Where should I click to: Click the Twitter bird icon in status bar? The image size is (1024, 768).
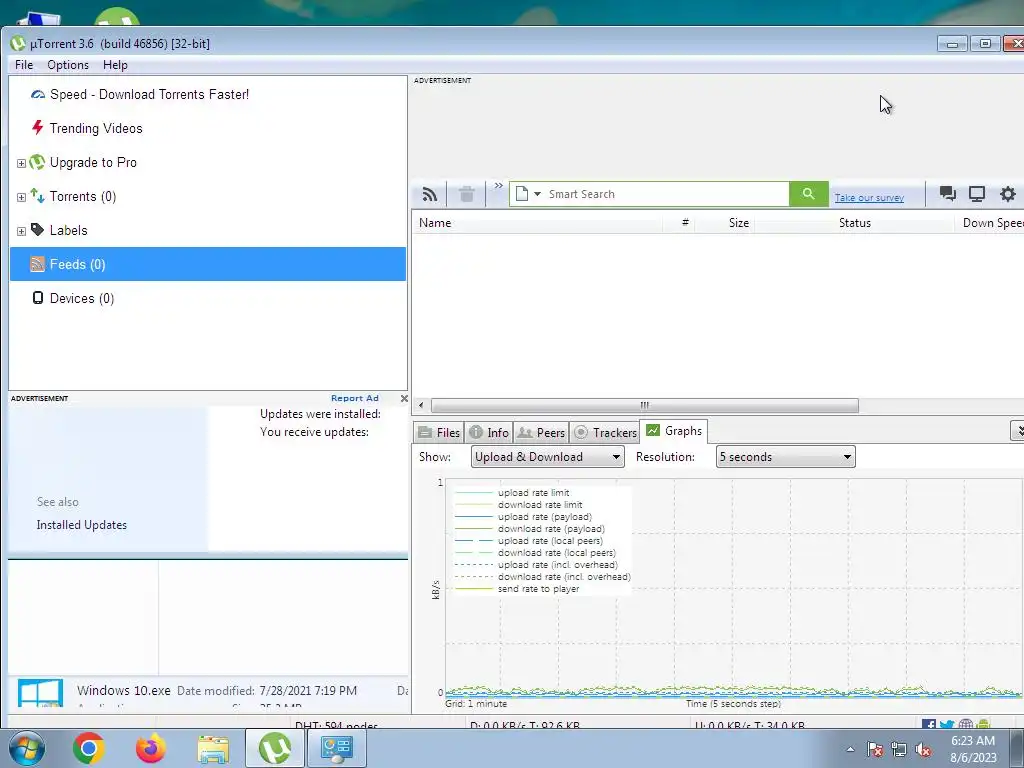(x=947, y=724)
